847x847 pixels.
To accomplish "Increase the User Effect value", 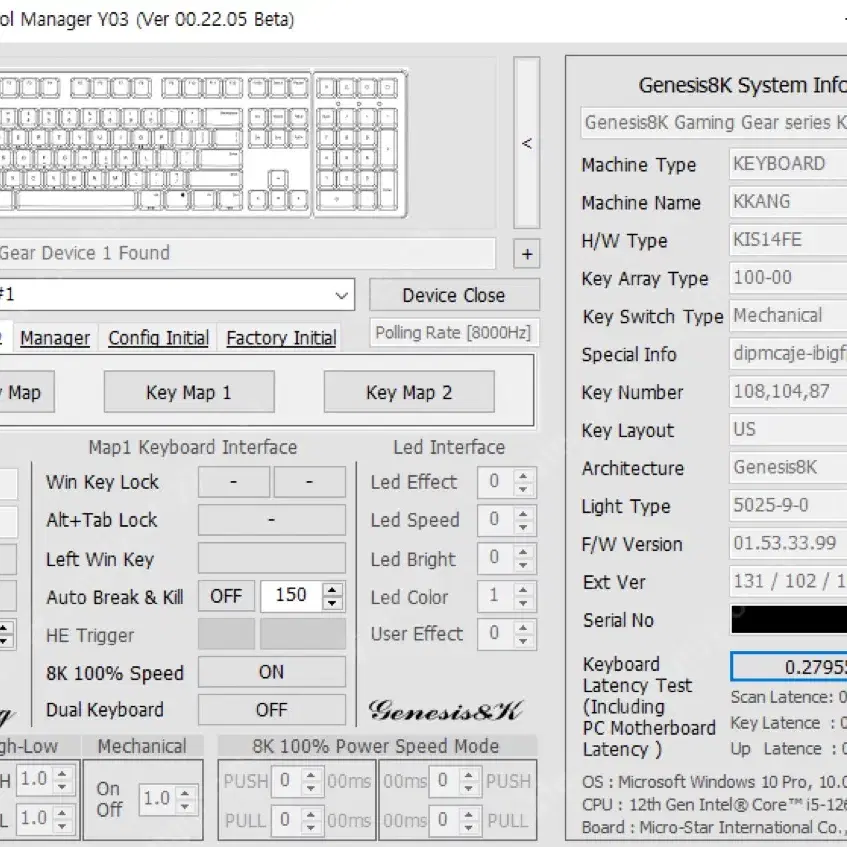I will coord(523,627).
